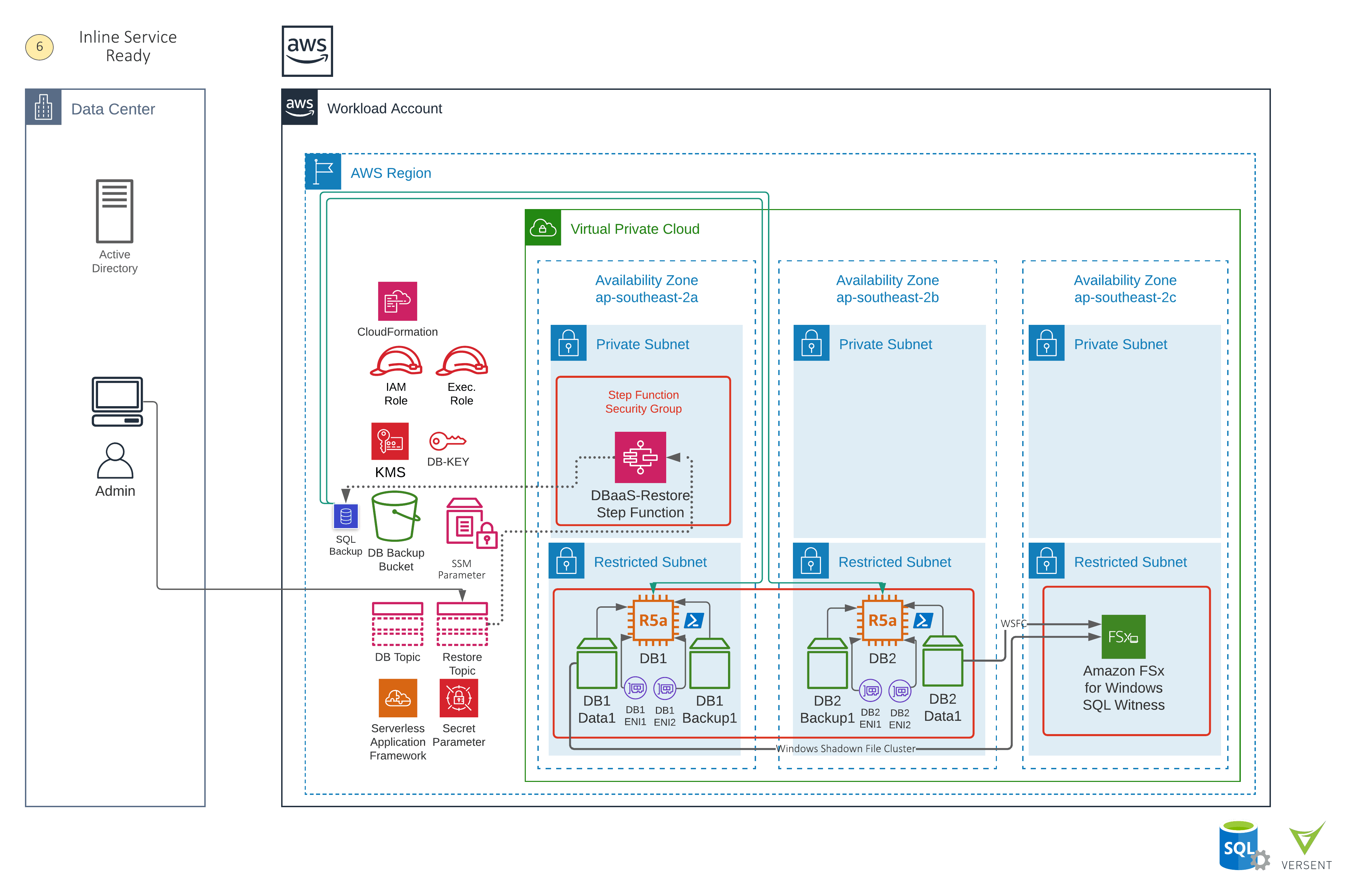Click the SQL Backup database icon
The height and width of the screenshot is (896, 1358).
tap(346, 516)
